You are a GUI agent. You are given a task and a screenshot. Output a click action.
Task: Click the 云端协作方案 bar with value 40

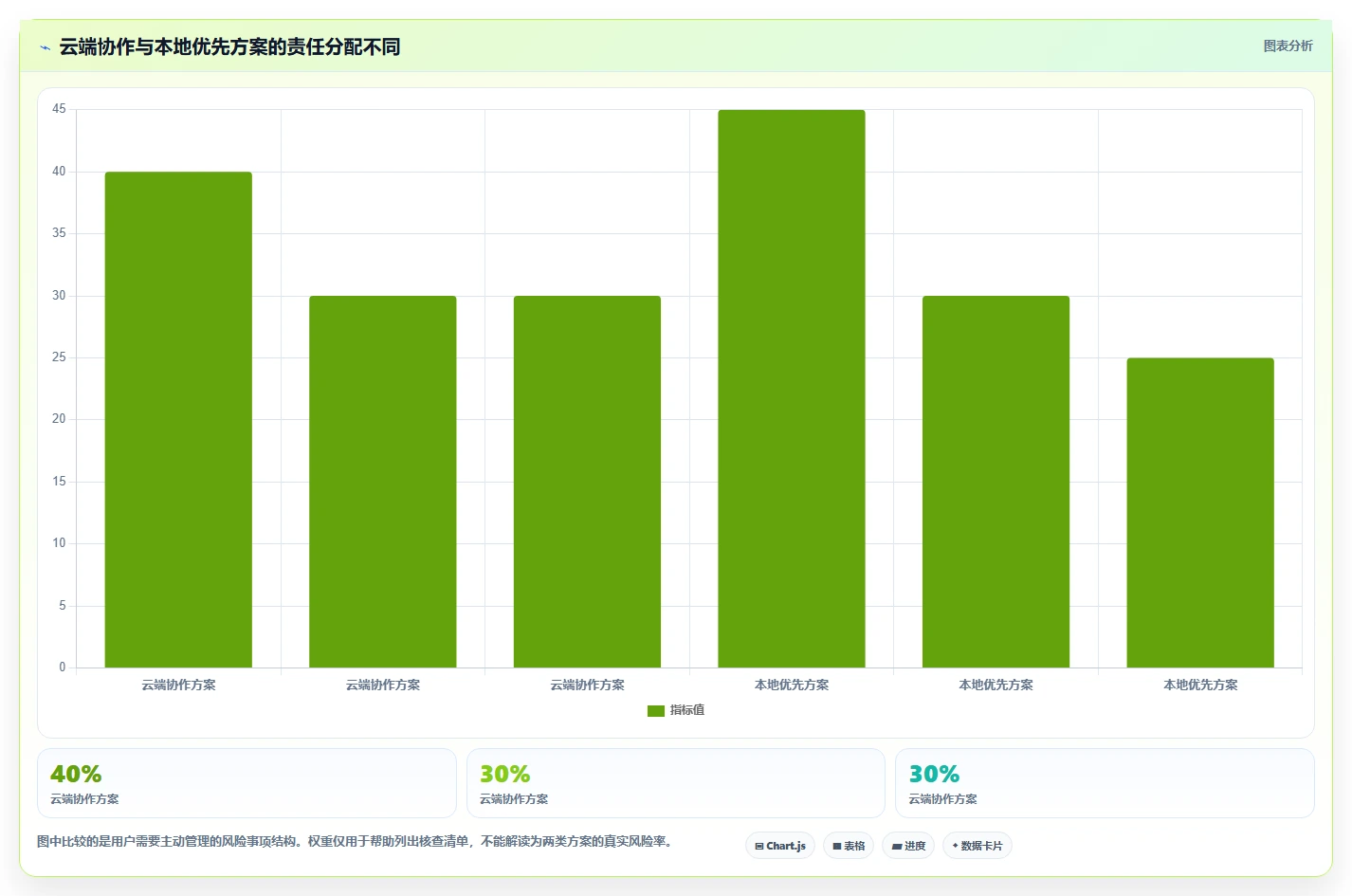coord(178,419)
